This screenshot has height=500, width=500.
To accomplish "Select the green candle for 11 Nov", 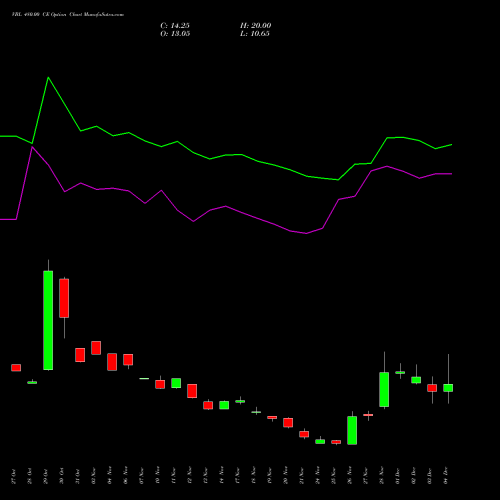I will click(x=176, y=383).
